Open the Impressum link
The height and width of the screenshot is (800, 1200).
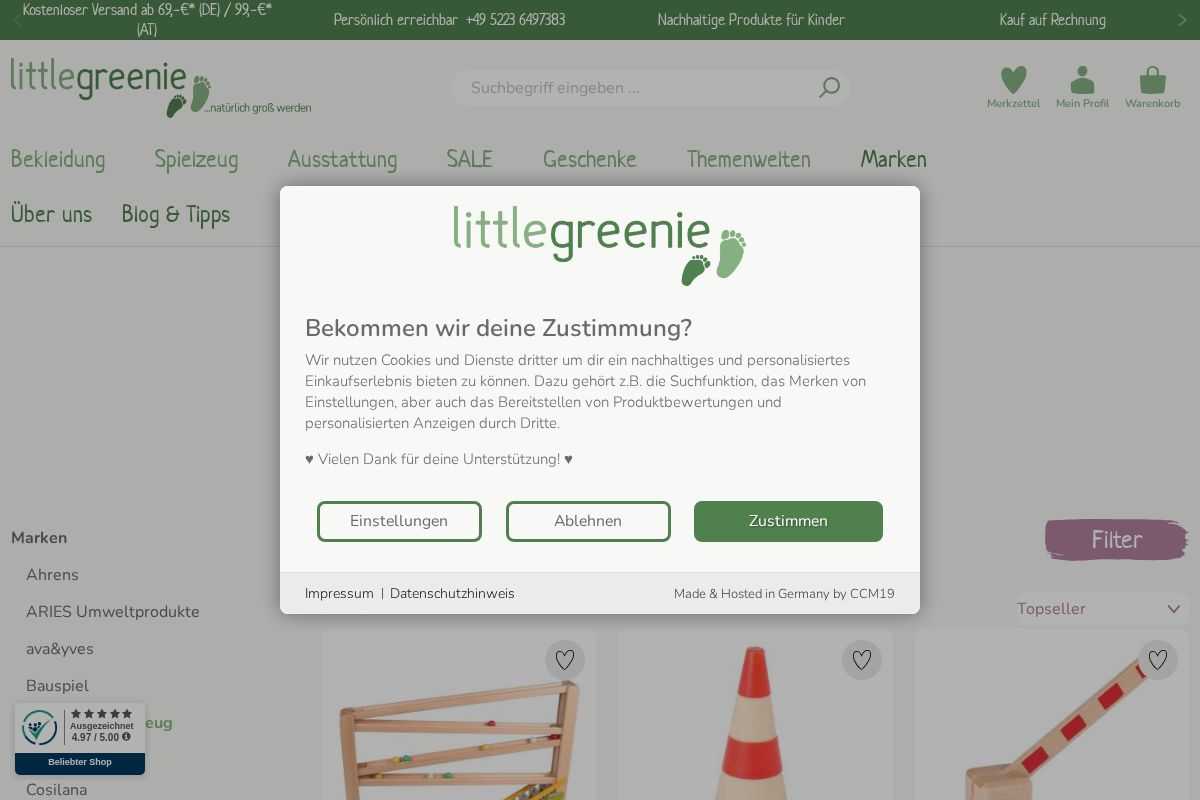pyautogui.click(x=339, y=594)
